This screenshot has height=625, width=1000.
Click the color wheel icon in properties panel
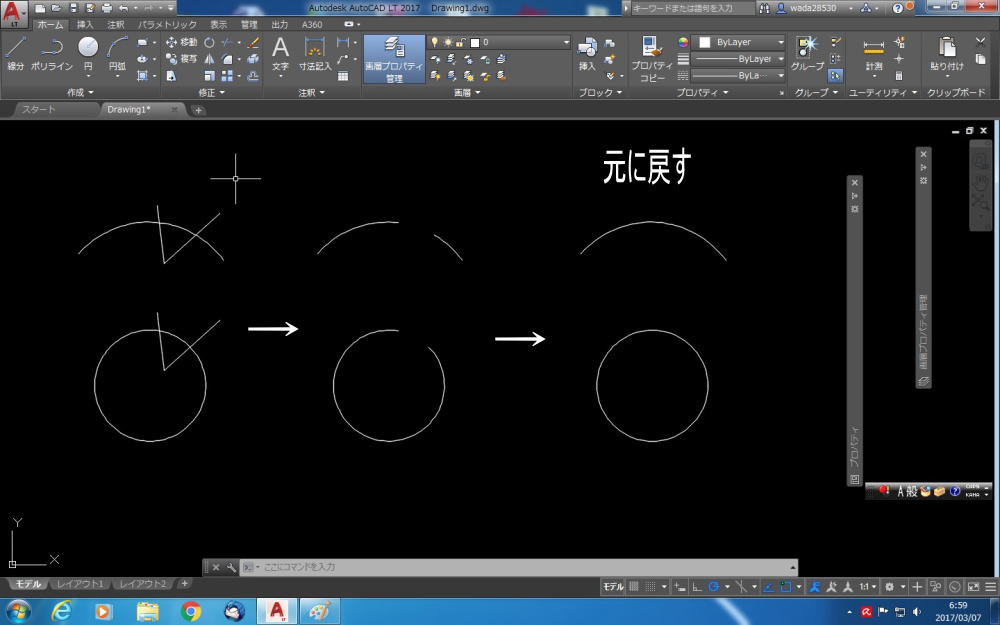[x=683, y=42]
